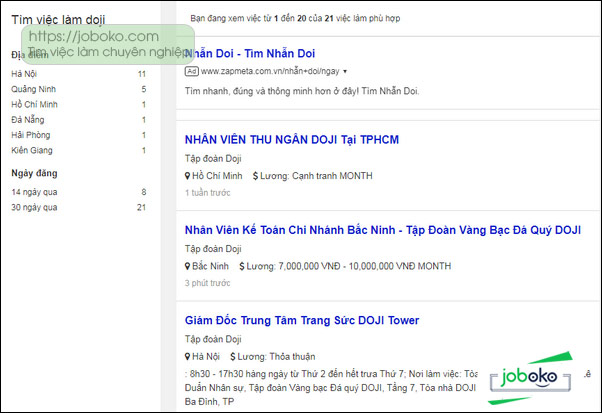Filter jobs by location Quảng Ninh
Viewport: 602px width, 413px height.
[33, 89]
